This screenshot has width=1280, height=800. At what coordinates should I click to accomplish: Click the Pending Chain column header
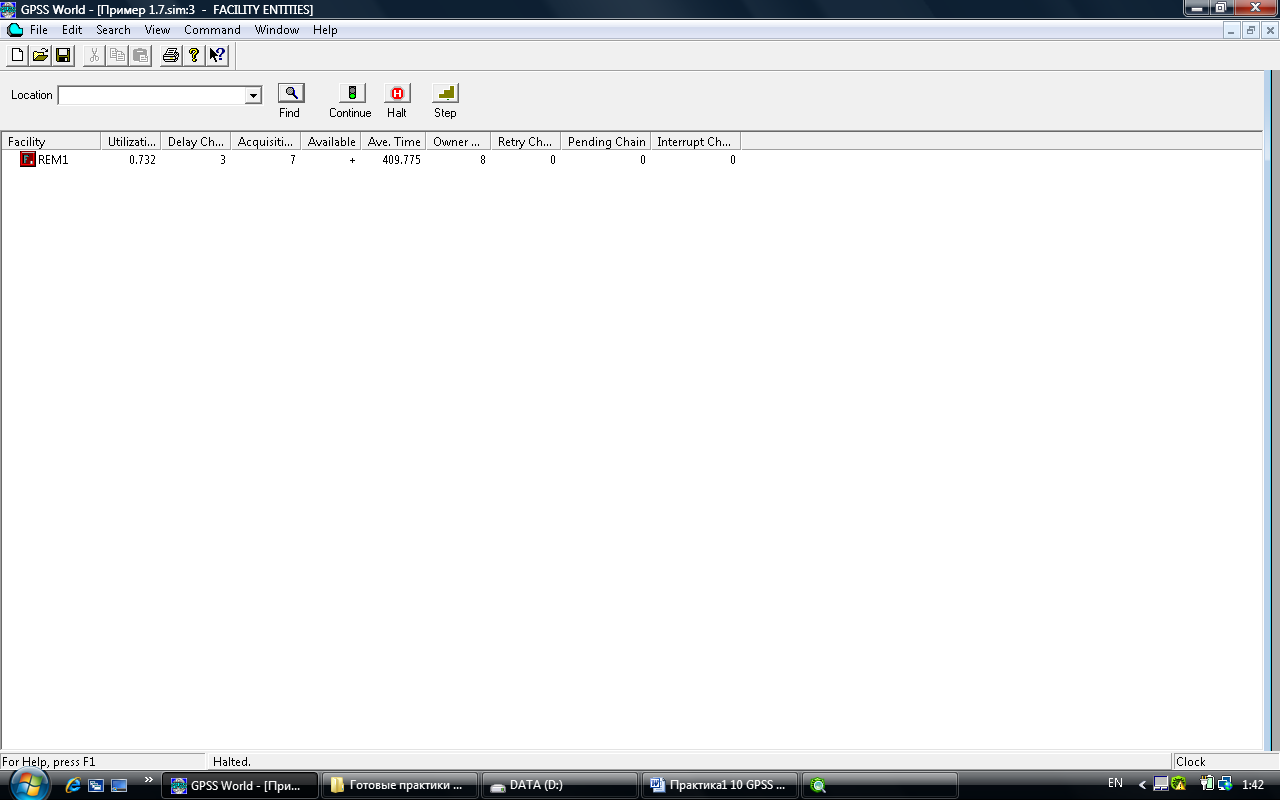(x=606, y=142)
